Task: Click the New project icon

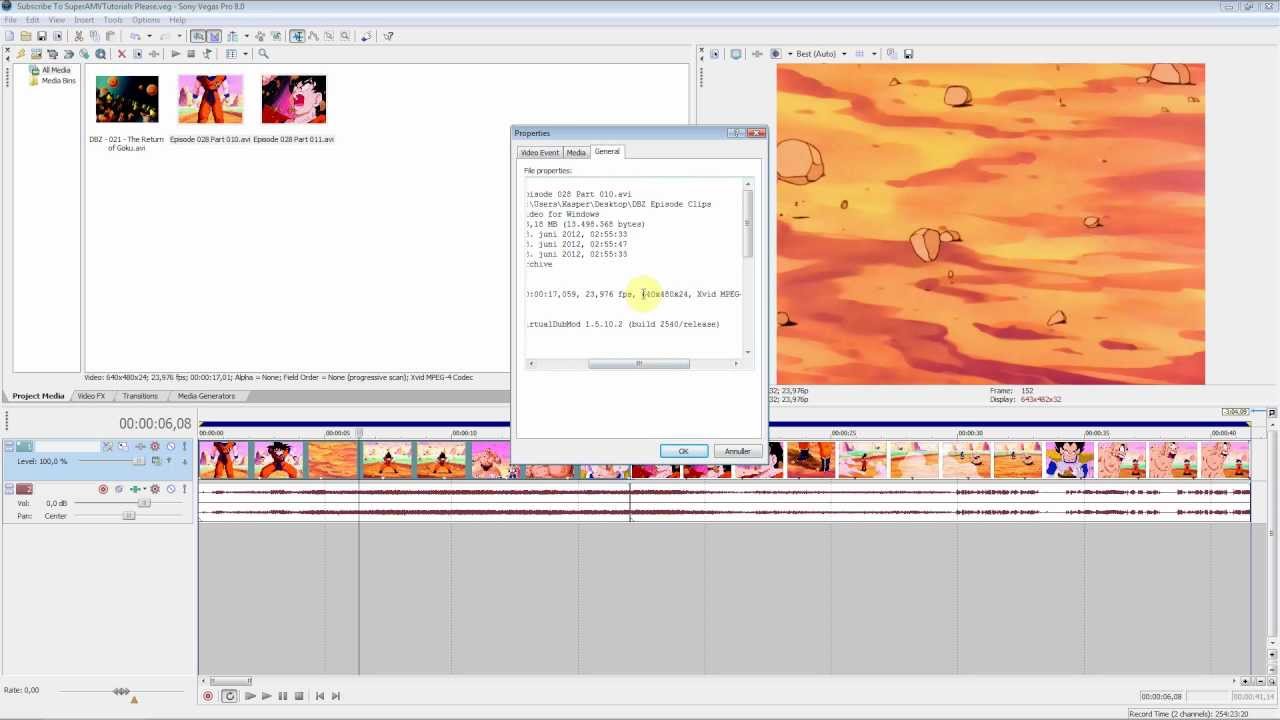Action: [x=9, y=36]
